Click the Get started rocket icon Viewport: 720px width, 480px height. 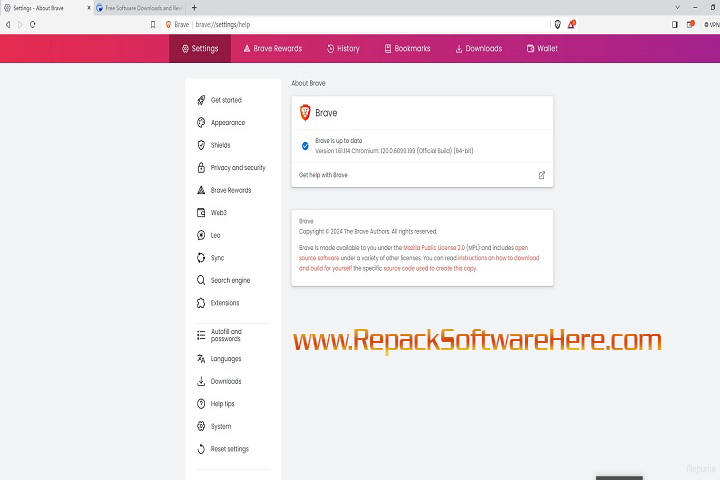point(201,100)
